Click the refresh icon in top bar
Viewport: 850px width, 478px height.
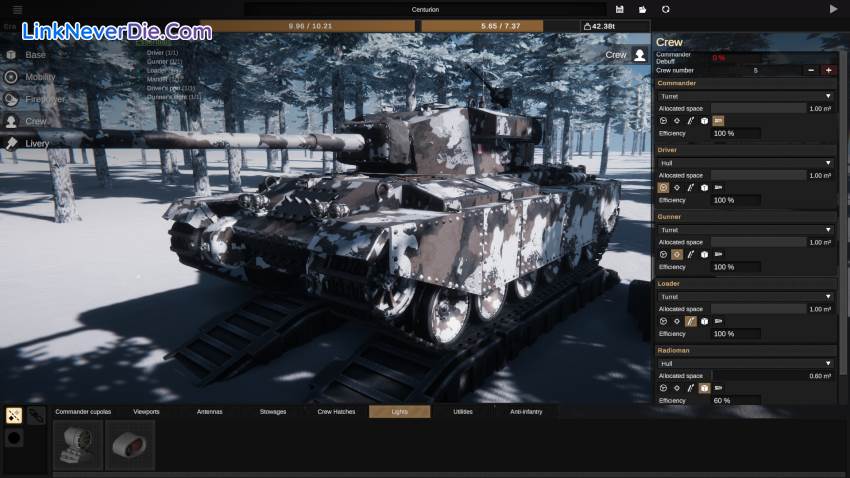(666, 9)
